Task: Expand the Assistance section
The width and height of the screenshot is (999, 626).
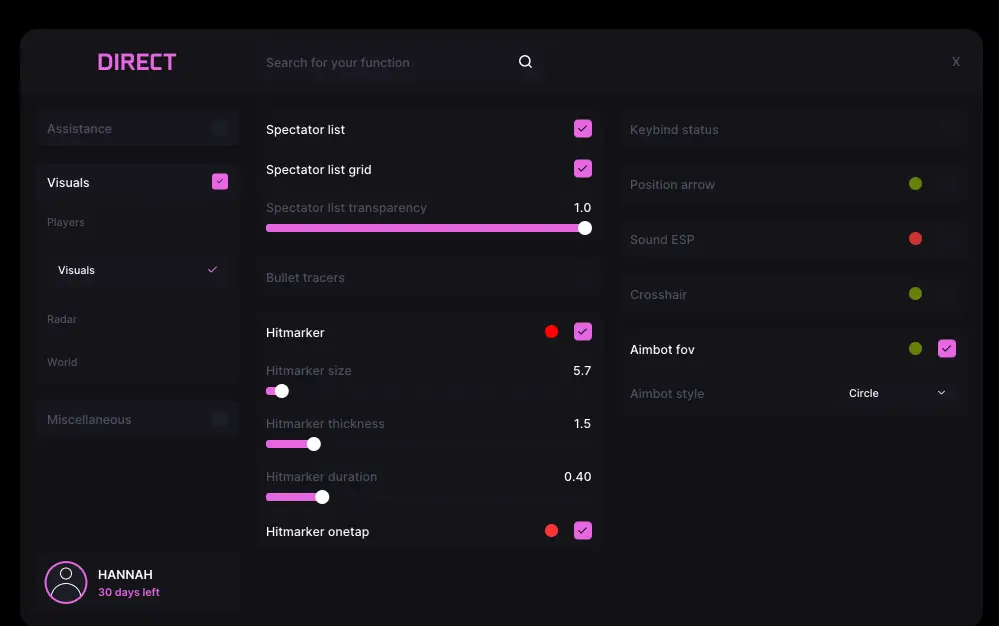Action: coord(137,129)
